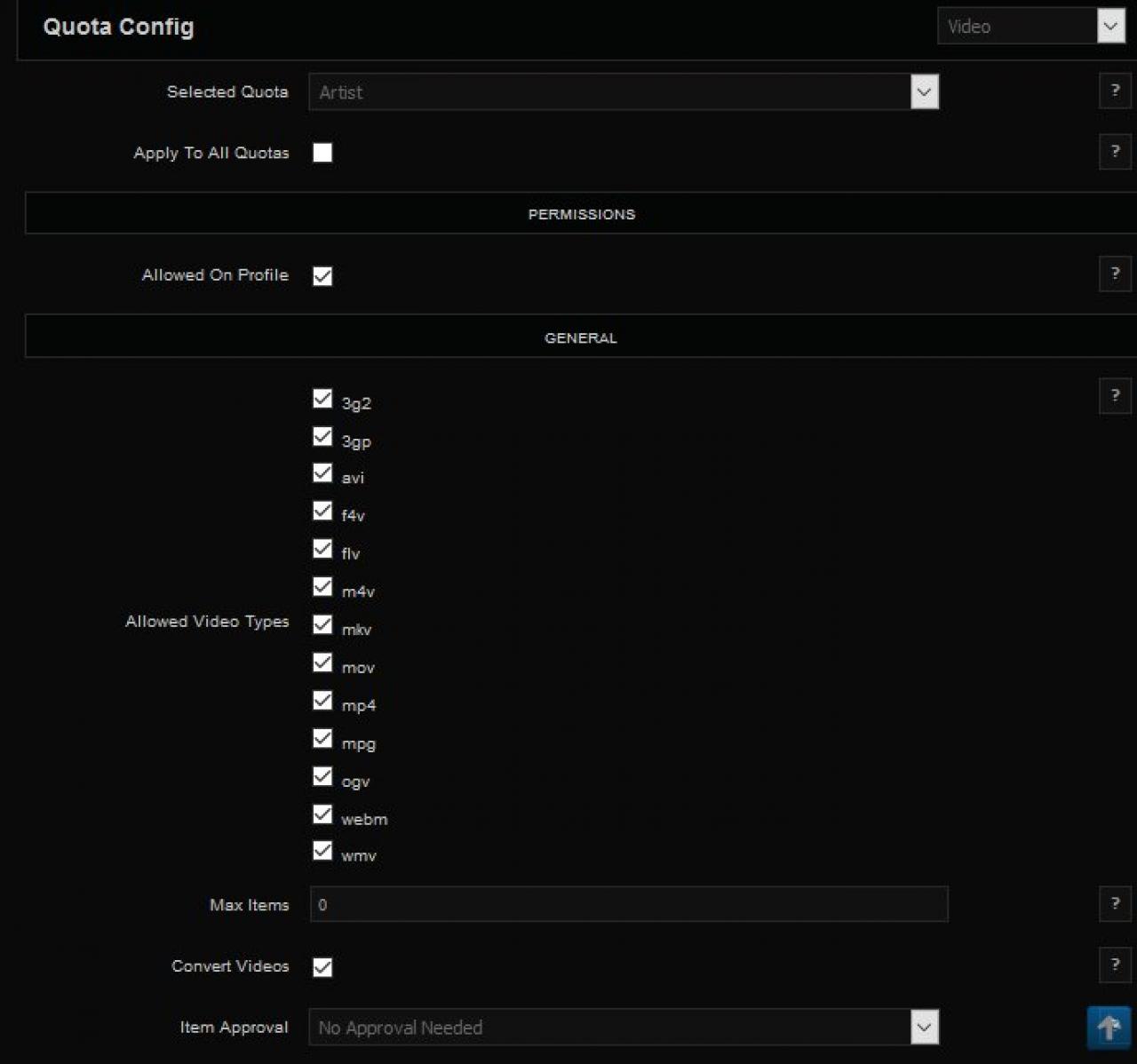The width and height of the screenshot is (1137, 1064).
Task: Uncheck the webm video type
Action: point(322,814)
